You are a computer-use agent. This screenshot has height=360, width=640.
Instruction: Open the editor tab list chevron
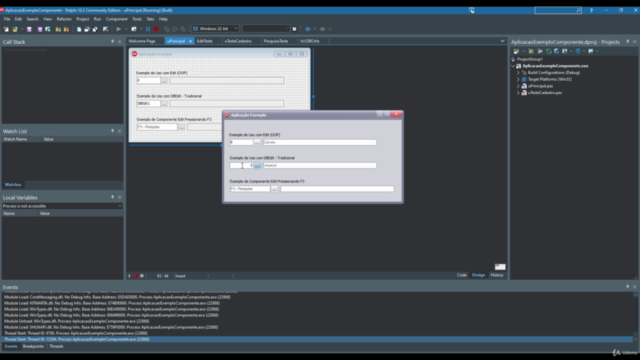point(502,41)
